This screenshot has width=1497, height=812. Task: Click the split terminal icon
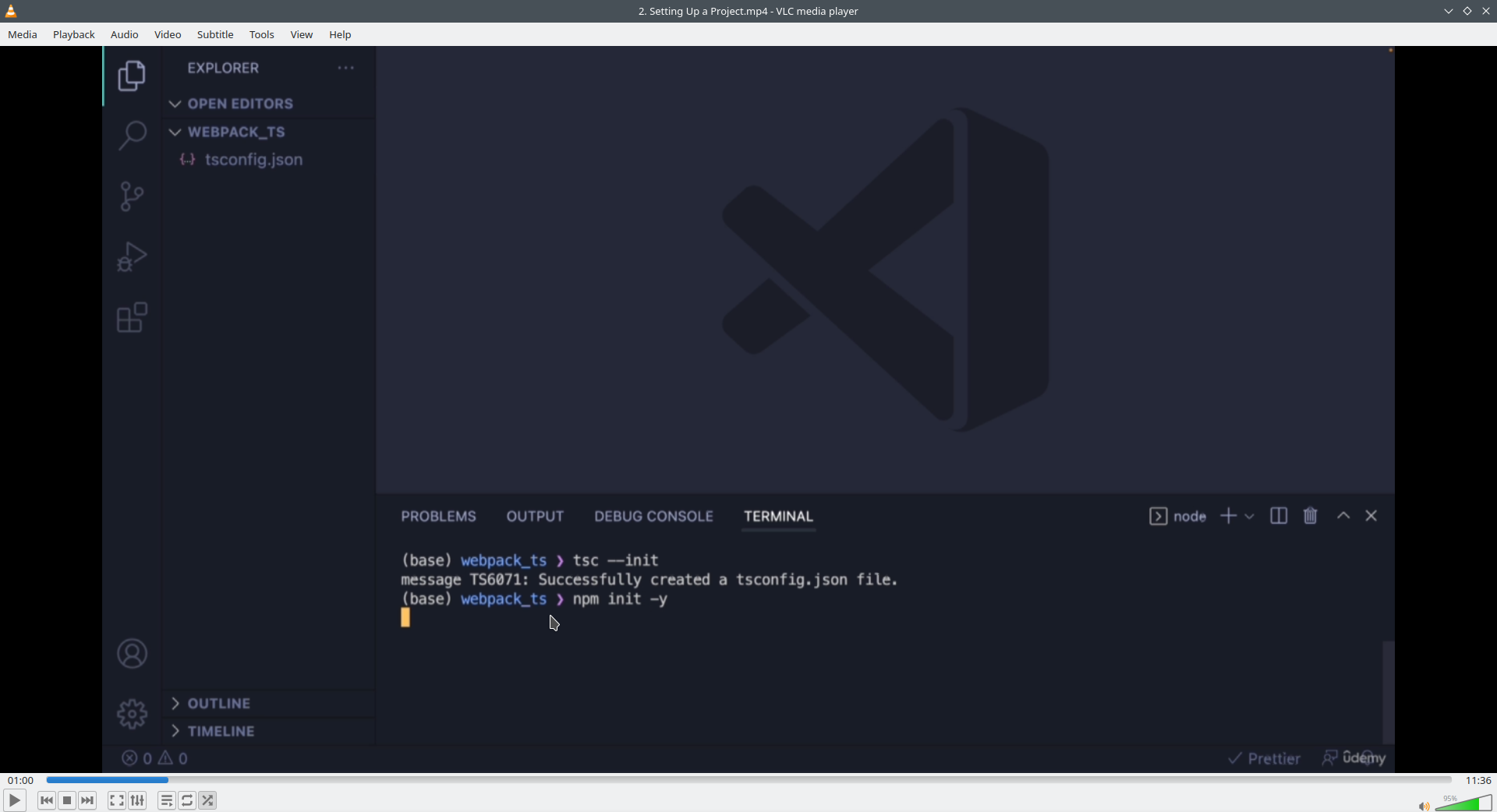point(1279,516)
